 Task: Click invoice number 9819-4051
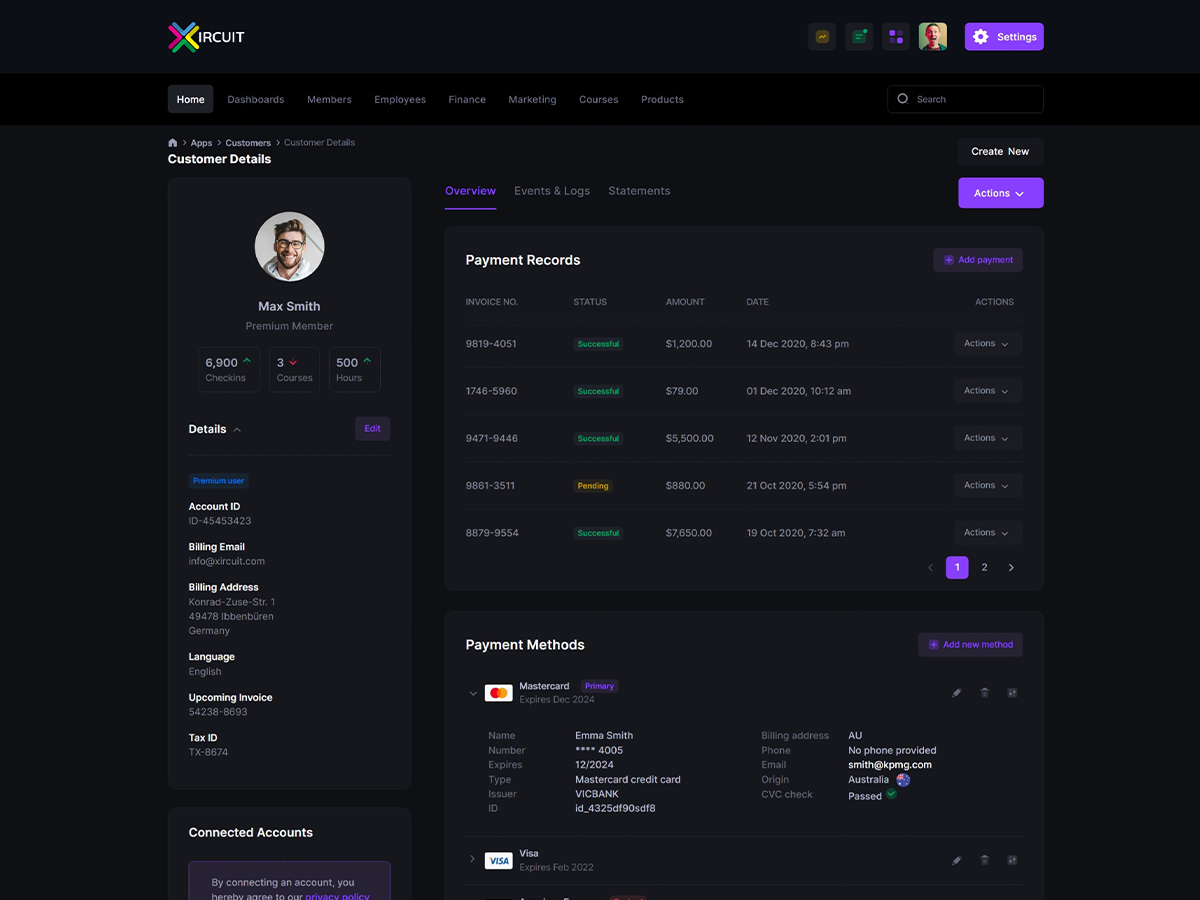pyautogui.click(x=491, y=344)
